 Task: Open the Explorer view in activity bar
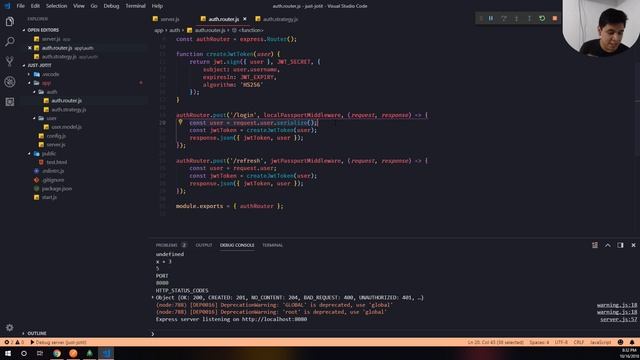(x=10, y=21)
